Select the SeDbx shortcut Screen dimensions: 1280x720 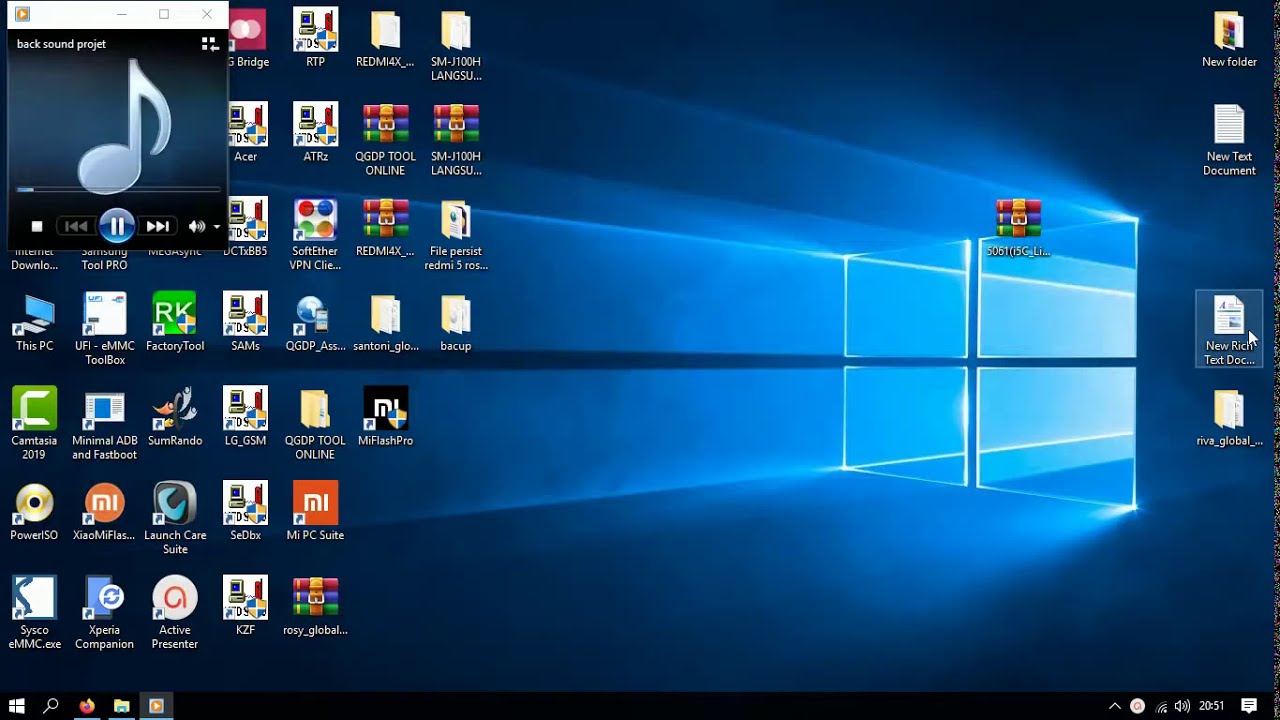[x=245, y=512]
